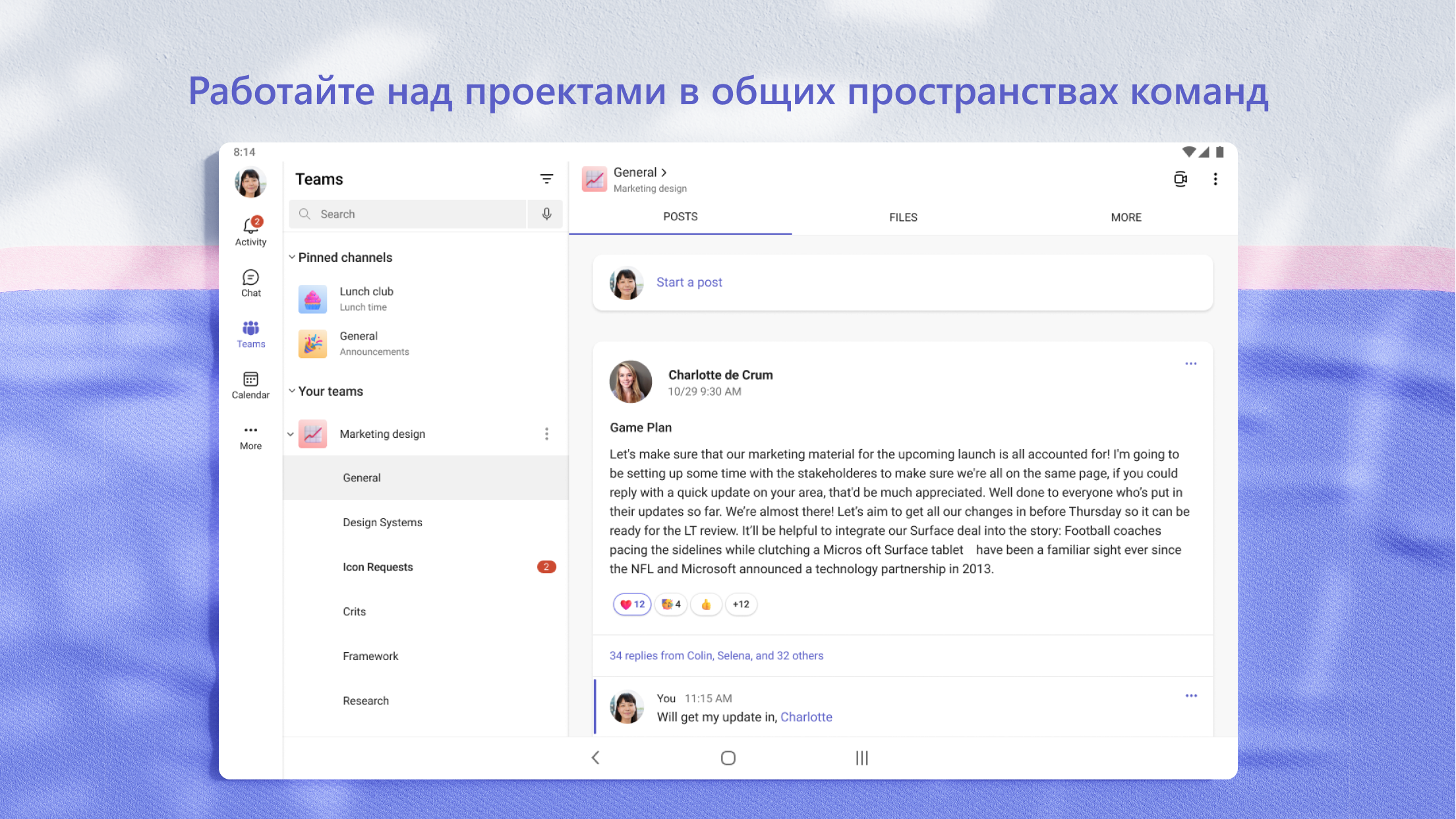Screen dimensions: 1456x819
Task: Start a video meeting in the channel
Action: [x=1180, y=179]
